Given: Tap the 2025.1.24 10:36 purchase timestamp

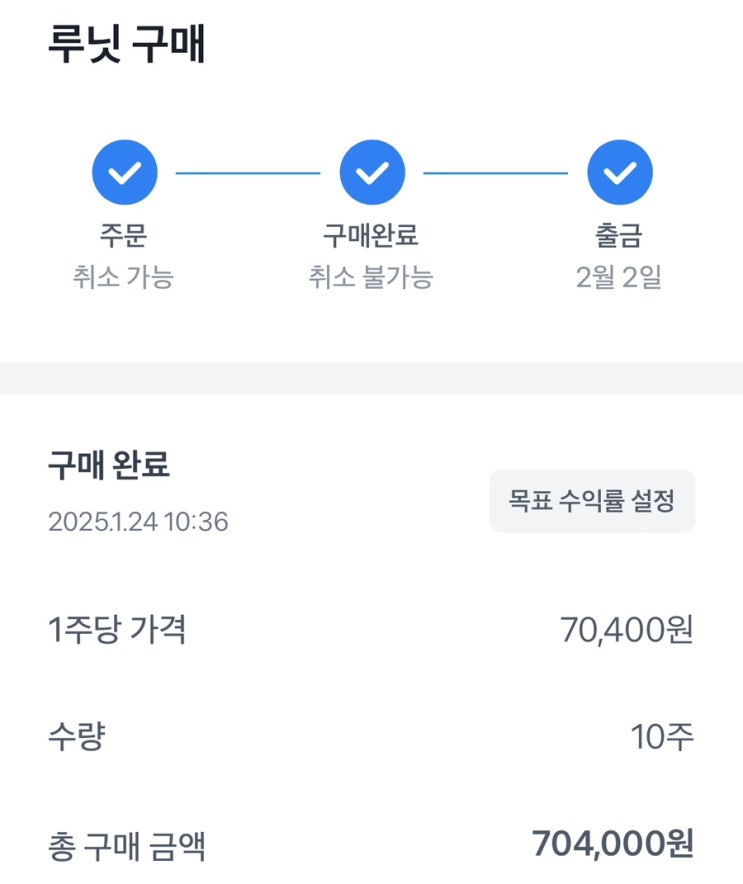Looking at the screenshot, I should tap(138, 521).
